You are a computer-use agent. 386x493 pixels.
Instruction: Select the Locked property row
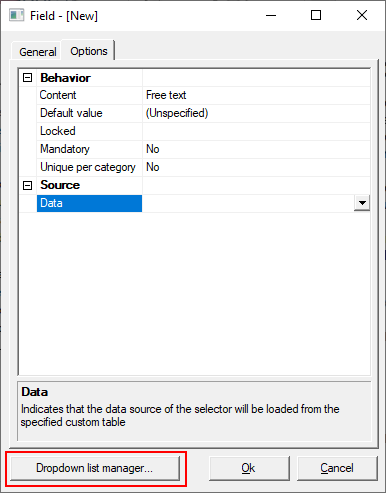point(195,131)
